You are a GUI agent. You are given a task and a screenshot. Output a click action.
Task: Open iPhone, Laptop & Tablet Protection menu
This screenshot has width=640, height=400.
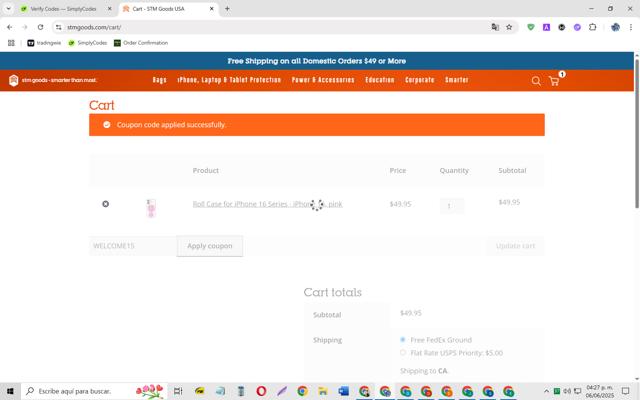coord(229,80)
